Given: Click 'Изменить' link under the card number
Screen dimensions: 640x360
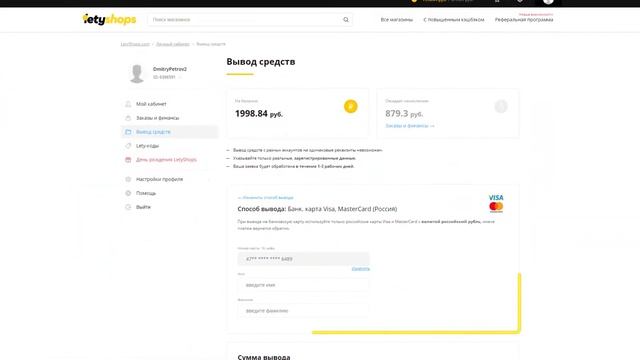Looking at the screenshot, I should coord(361,269).
